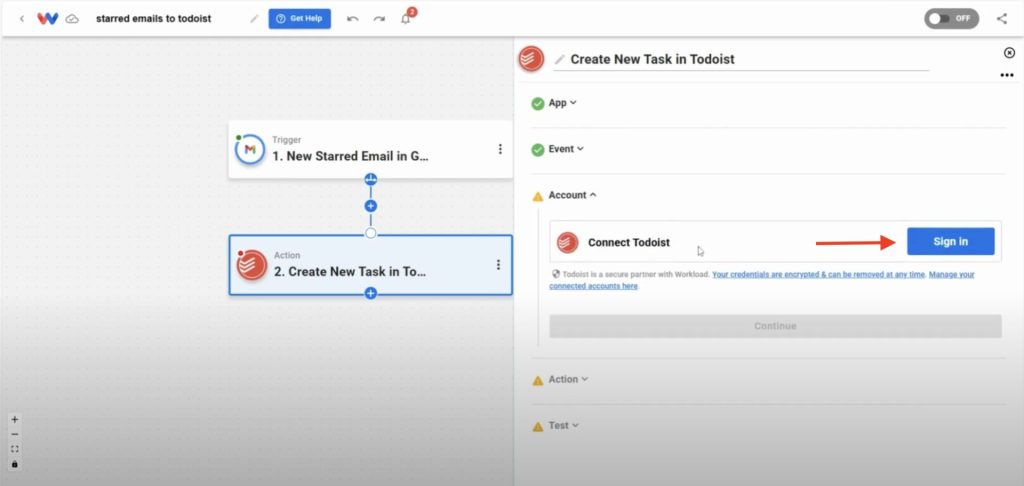This screenshot has height=486, width=1024.
Task: Select the Gmail trigger step card
Action: [x=370, y=150]
